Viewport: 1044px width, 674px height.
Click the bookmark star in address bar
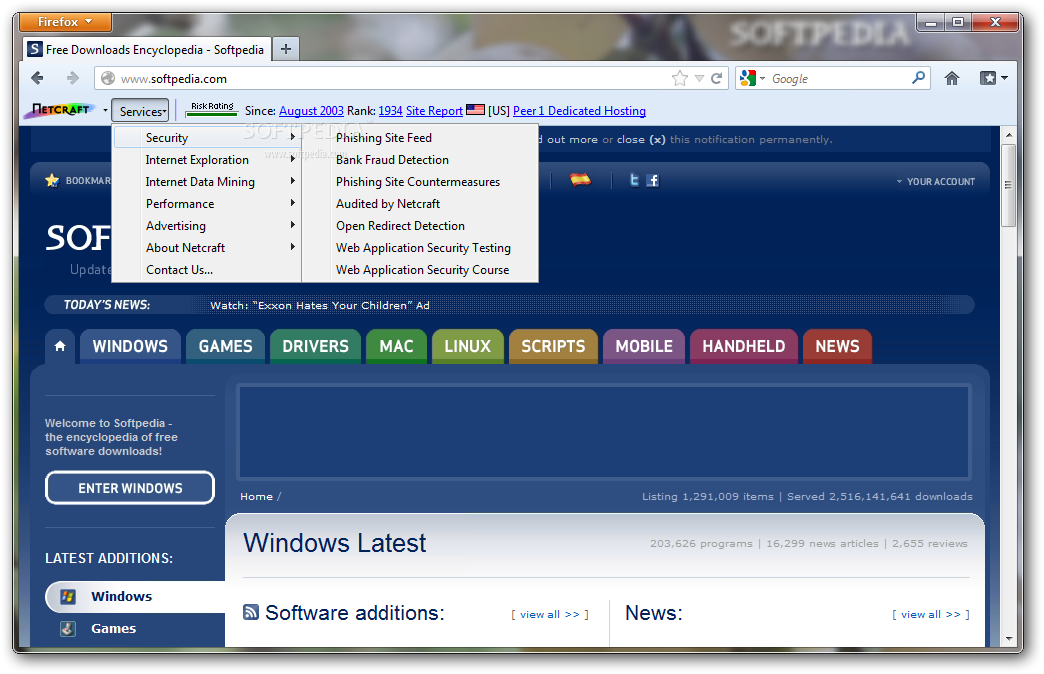pos(680,79)
